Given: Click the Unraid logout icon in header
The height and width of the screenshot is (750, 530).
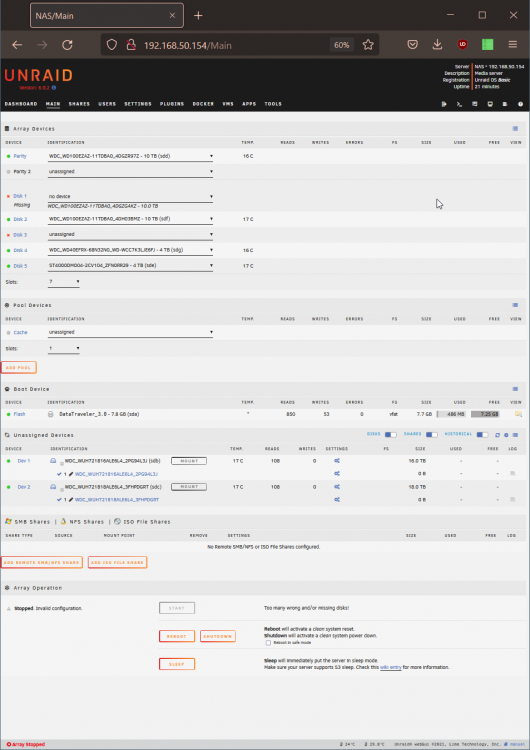Looking at the screenshot, I should tap(444, 104).
